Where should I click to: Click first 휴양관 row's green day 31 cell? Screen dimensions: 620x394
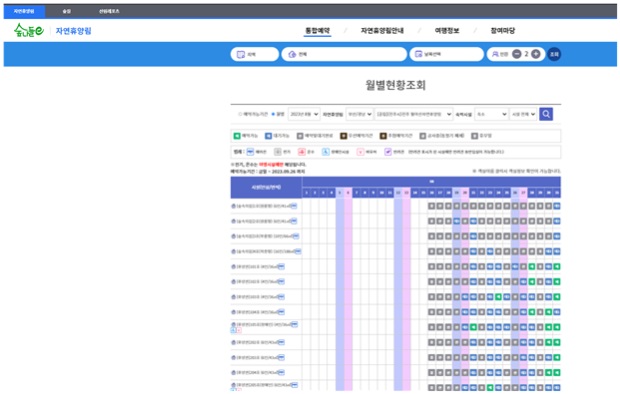click(557, 267)
